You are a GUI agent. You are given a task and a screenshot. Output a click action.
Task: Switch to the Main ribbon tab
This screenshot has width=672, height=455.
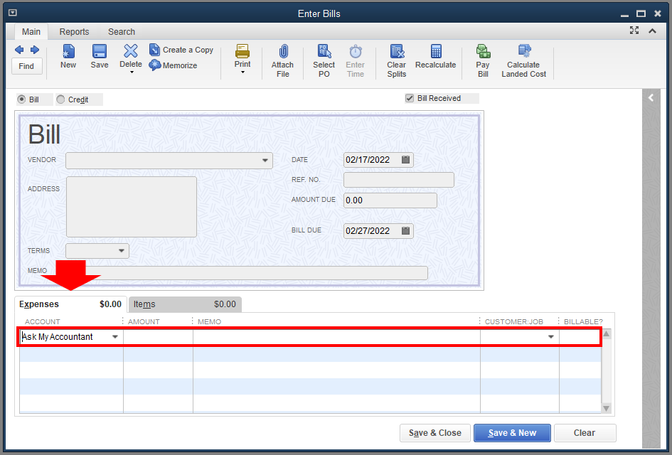31,32
